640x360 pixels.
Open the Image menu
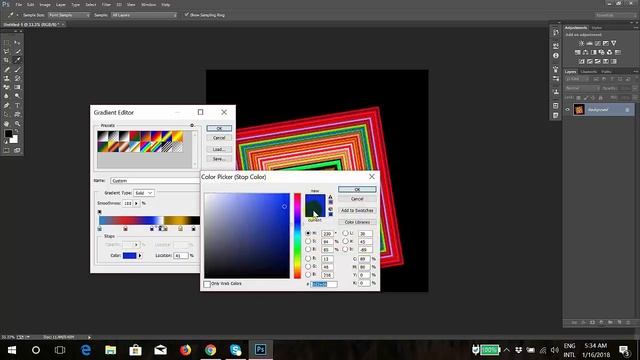[45, 4]
